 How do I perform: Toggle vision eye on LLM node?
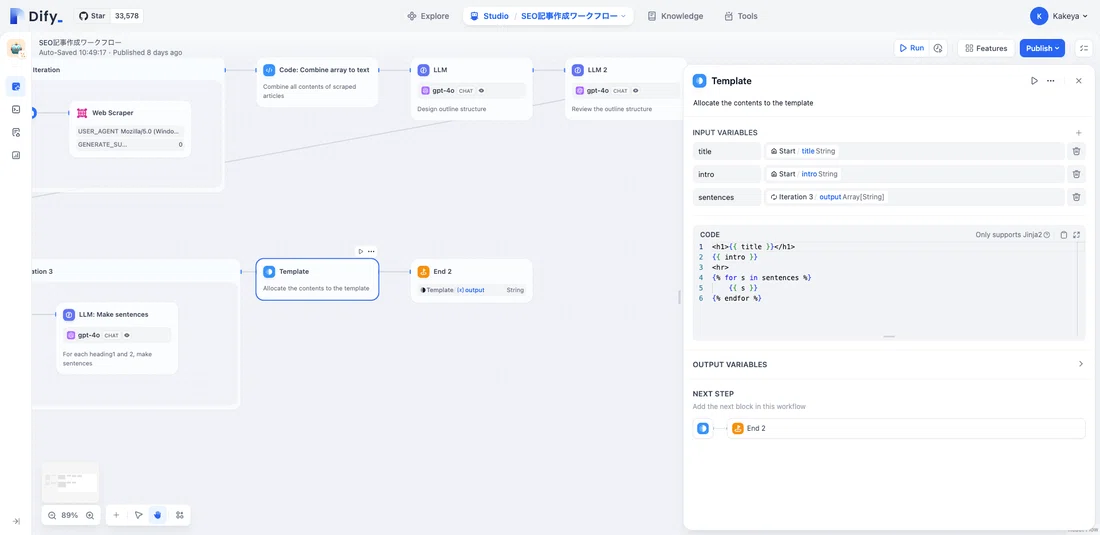[481, 90]
